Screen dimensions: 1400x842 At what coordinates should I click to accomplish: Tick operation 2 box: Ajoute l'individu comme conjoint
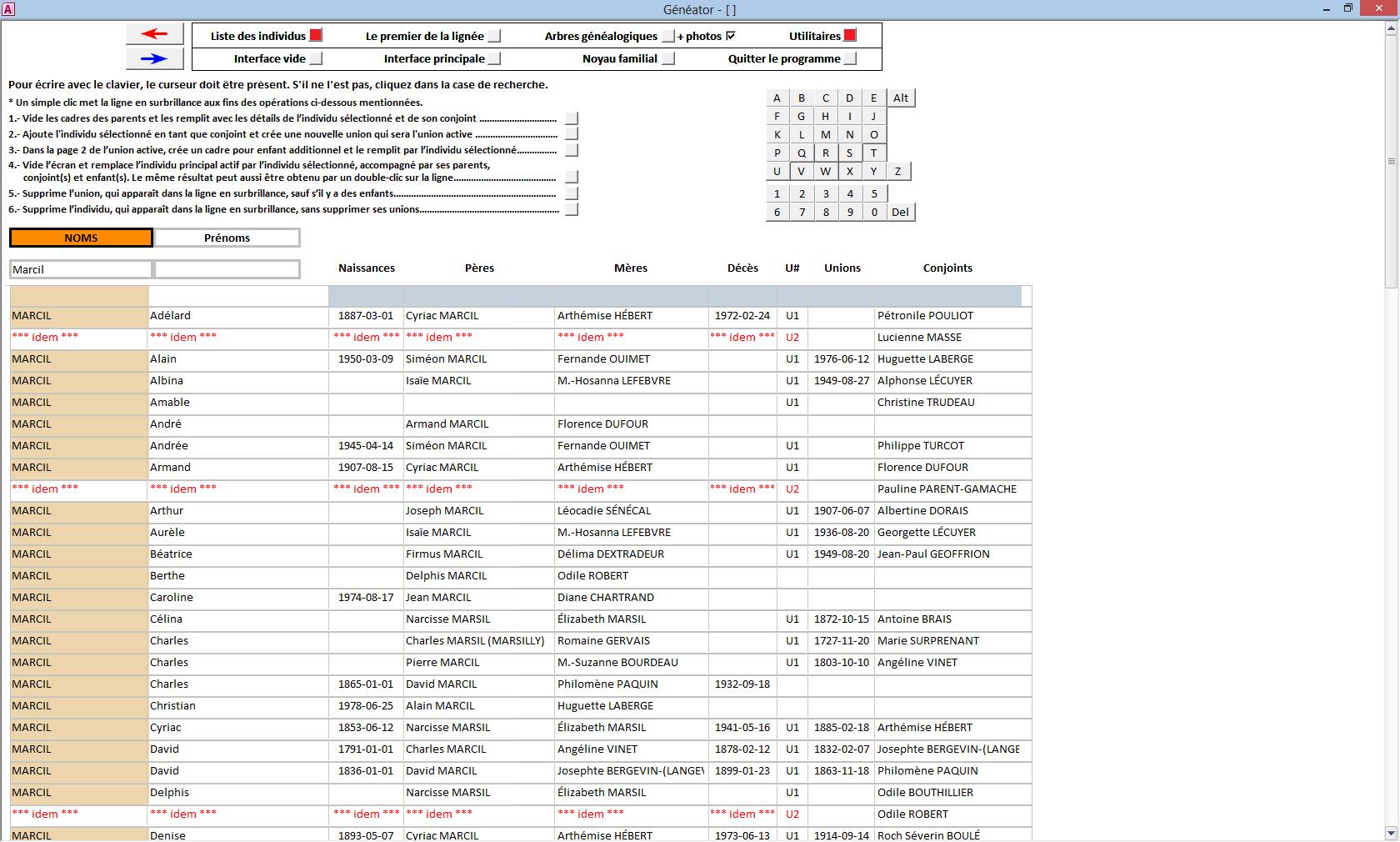tap(572, 134)
